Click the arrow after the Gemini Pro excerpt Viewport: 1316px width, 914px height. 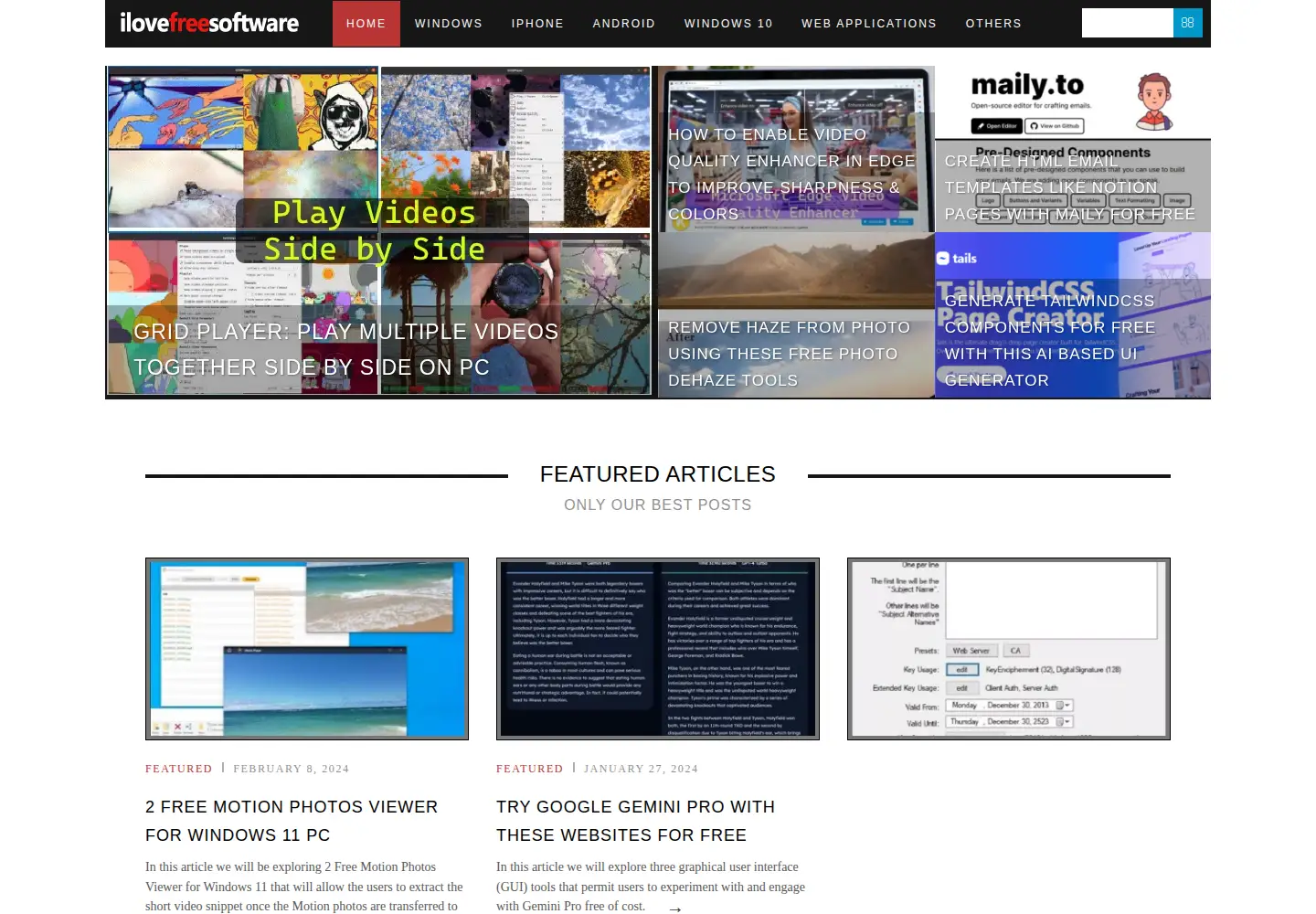point(675,909)
